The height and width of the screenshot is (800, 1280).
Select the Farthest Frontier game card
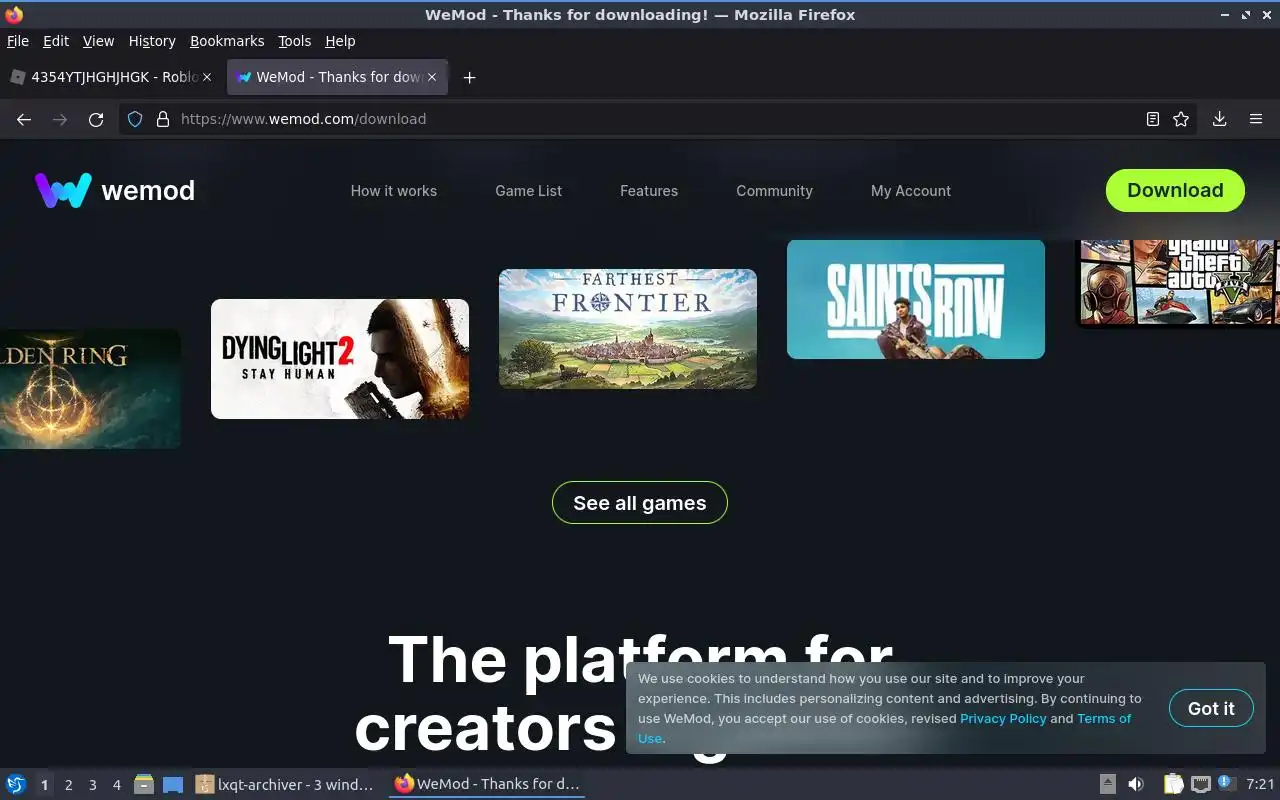(628, 329)
